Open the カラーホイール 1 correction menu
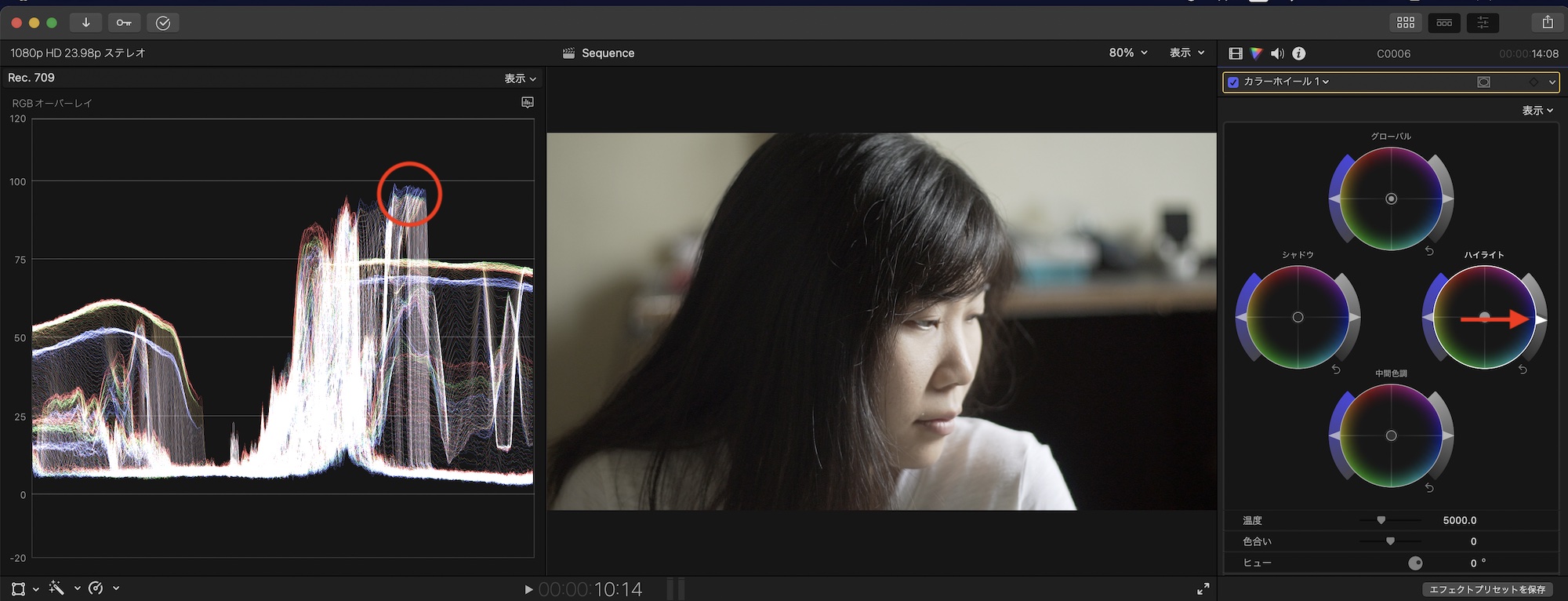This screenshot has width=1568, height=601. tap(1287, 82)
